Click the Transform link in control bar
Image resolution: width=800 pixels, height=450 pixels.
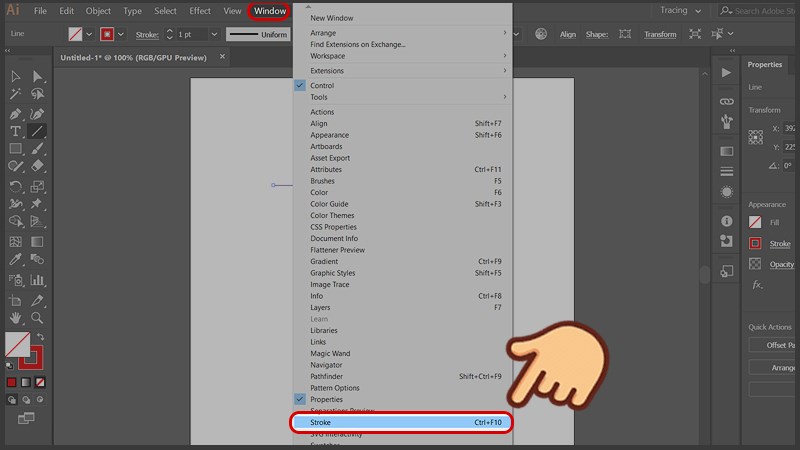tap(660, 34)
